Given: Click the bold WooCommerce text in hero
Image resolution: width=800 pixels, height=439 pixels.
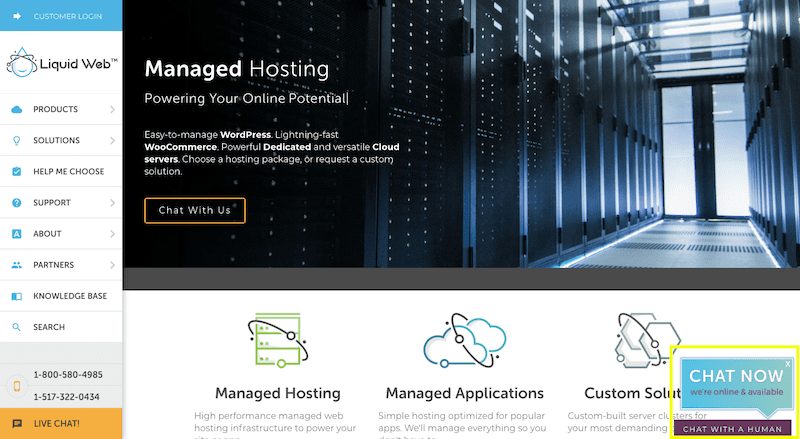Looking at the screenshot, I should point(181,147).
